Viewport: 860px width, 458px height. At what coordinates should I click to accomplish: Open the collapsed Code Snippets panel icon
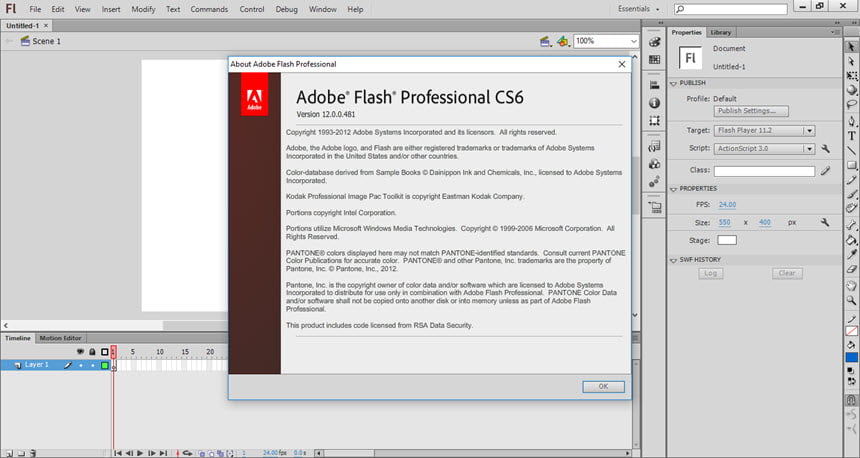pos(654,146)
